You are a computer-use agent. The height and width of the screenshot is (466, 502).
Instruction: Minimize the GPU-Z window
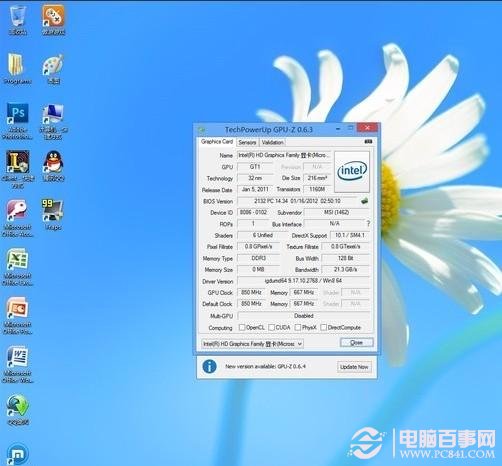tap(338, 128)
